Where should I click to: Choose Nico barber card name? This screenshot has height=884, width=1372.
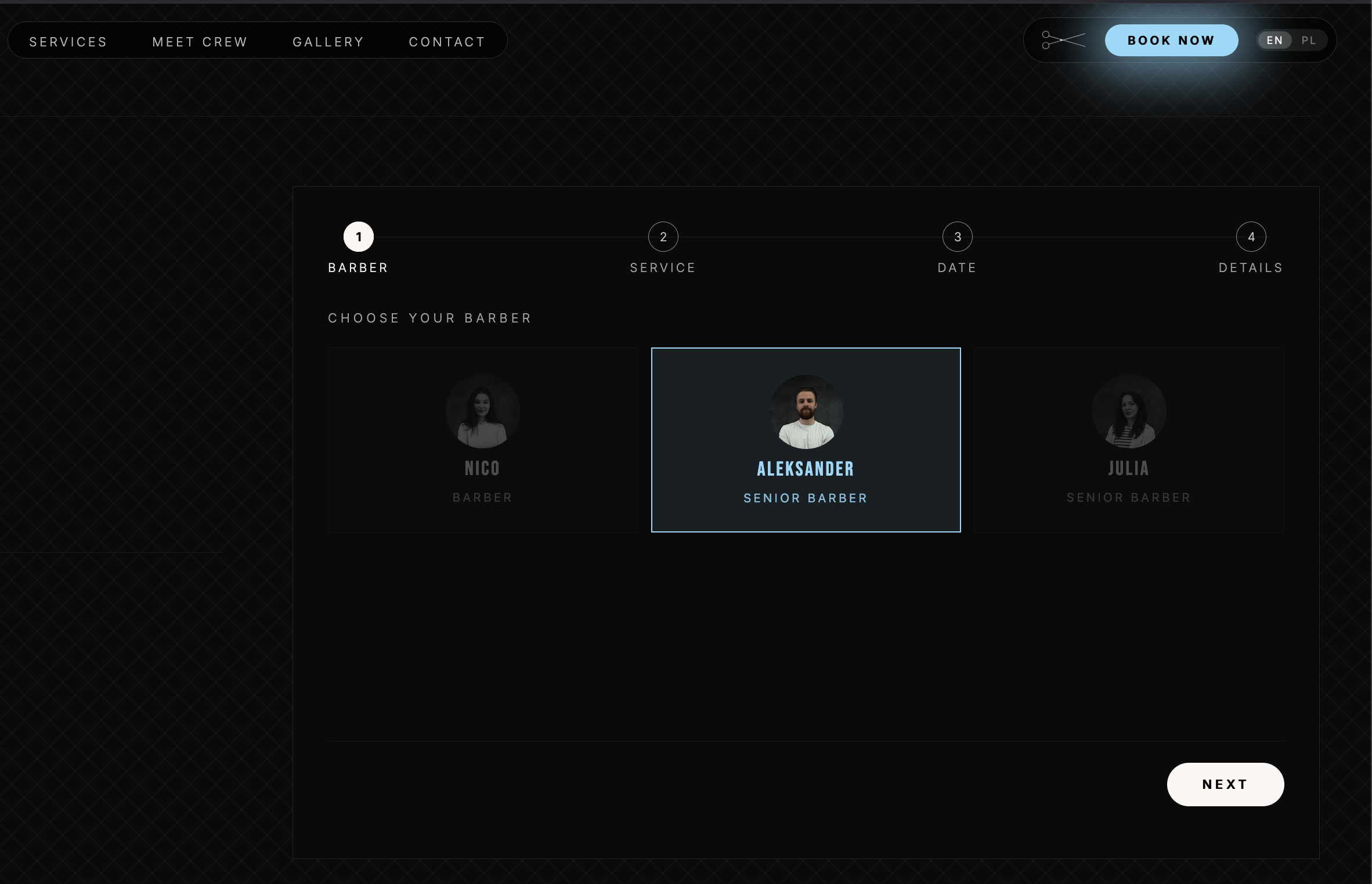(482, 468)
